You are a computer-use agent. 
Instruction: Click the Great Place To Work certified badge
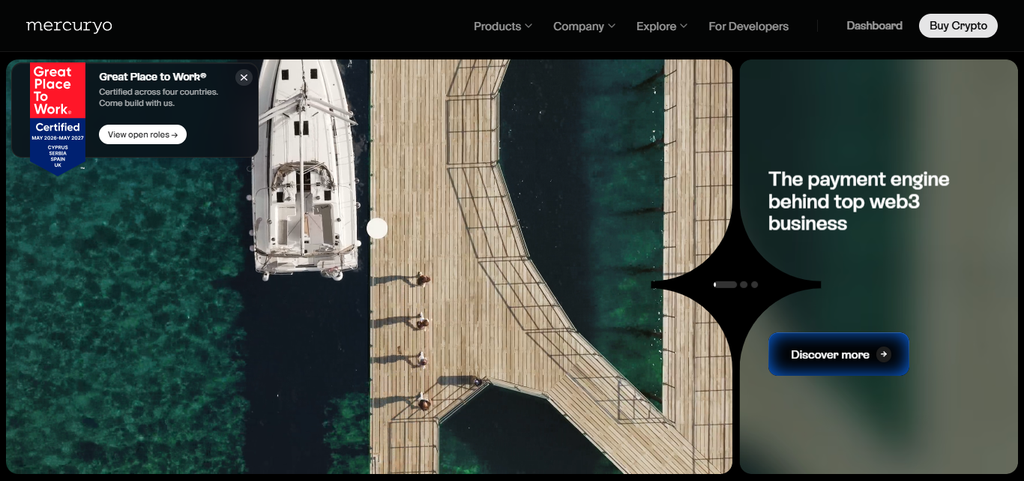[x=57, y=118]
